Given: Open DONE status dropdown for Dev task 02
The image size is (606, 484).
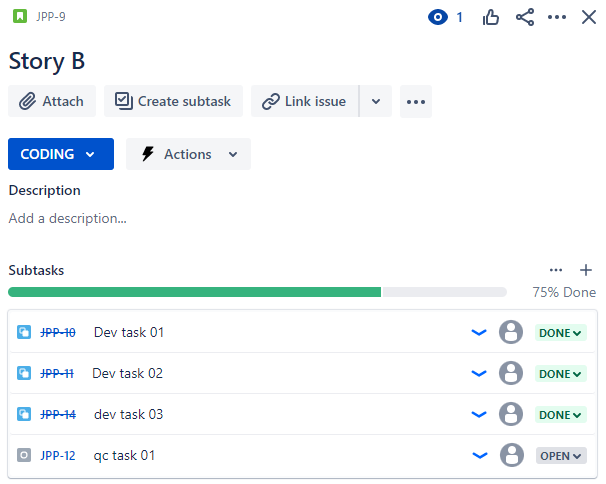Looking at the screenshot, I should (x=560, y=374).
